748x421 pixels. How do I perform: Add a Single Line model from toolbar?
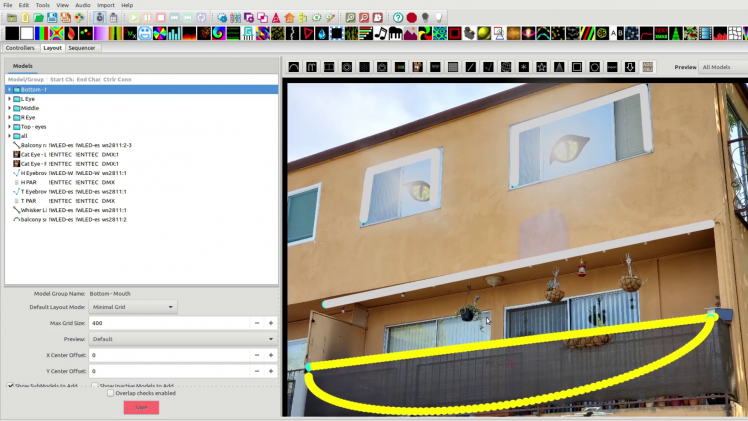(x=470, y=67)
